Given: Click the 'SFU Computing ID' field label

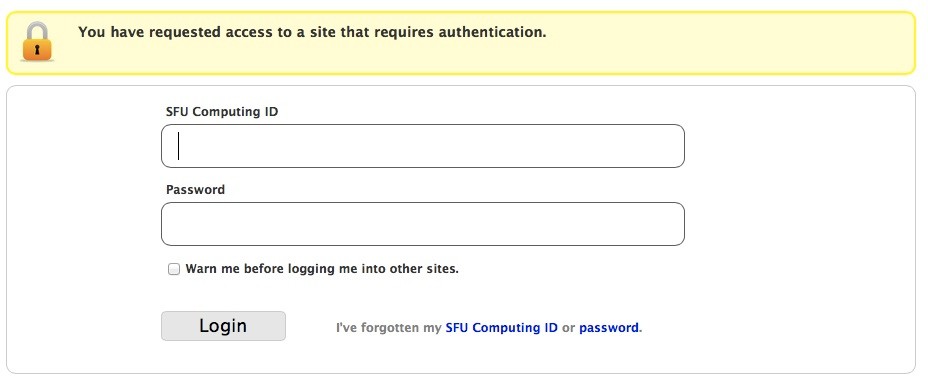Looking at the screenshot, I should 222,112.
